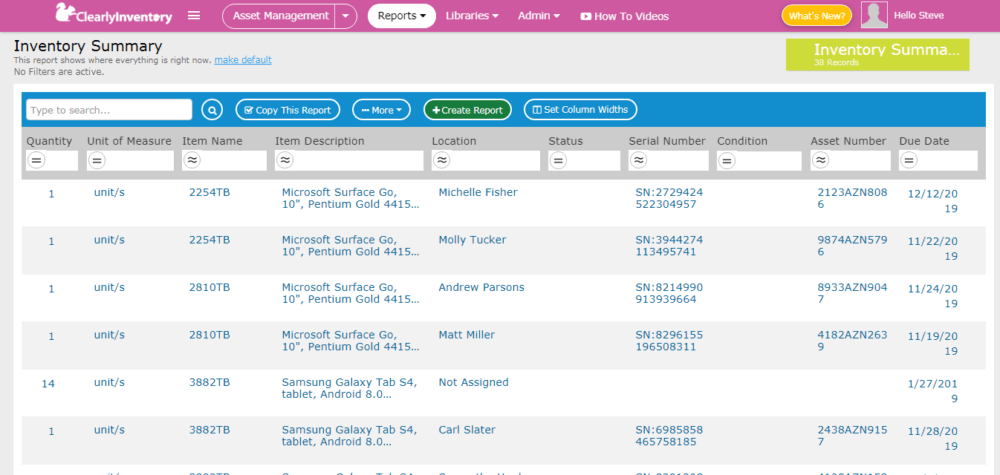Sort by Quantity column header
Screen dimensions: 1000x475
(x=49, y=141)
